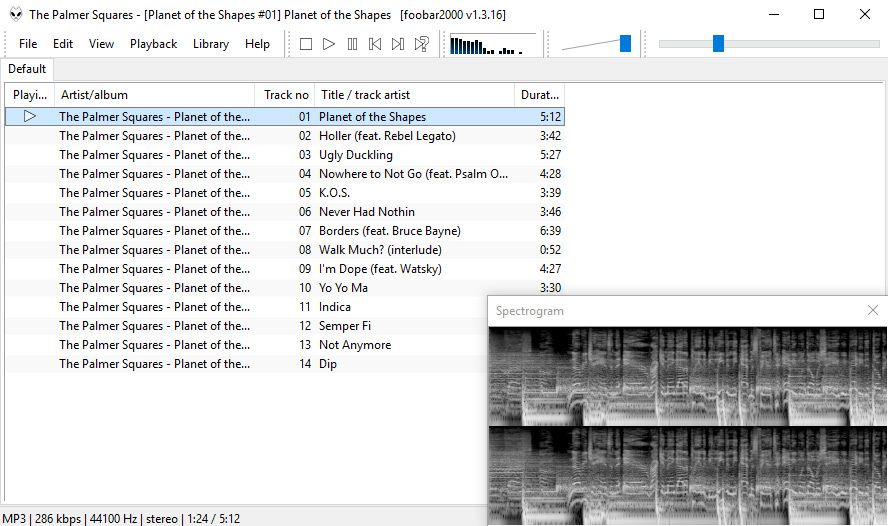
Task: Sort by the Playing column header
Action: 30,95
